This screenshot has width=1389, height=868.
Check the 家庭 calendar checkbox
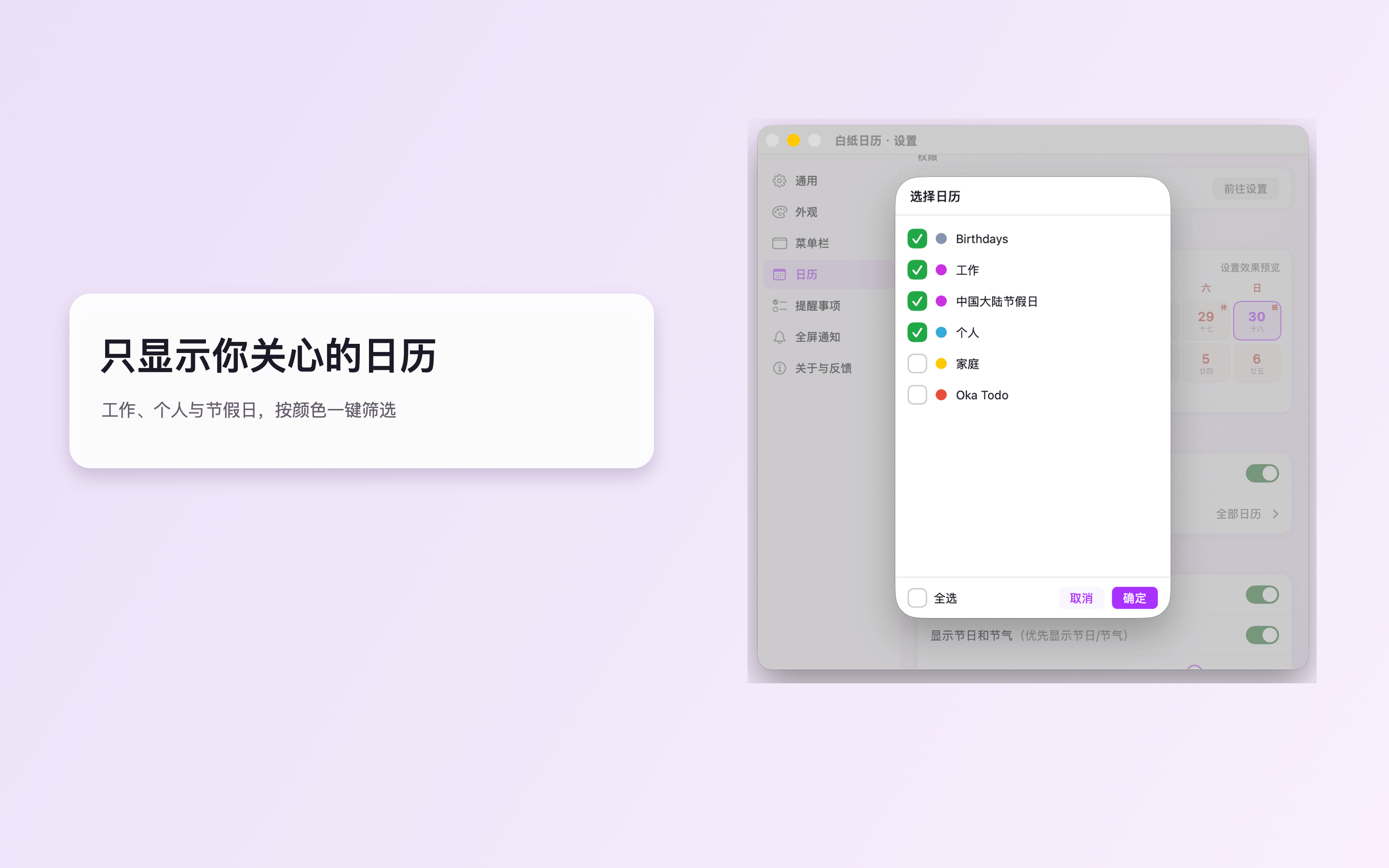917,364
